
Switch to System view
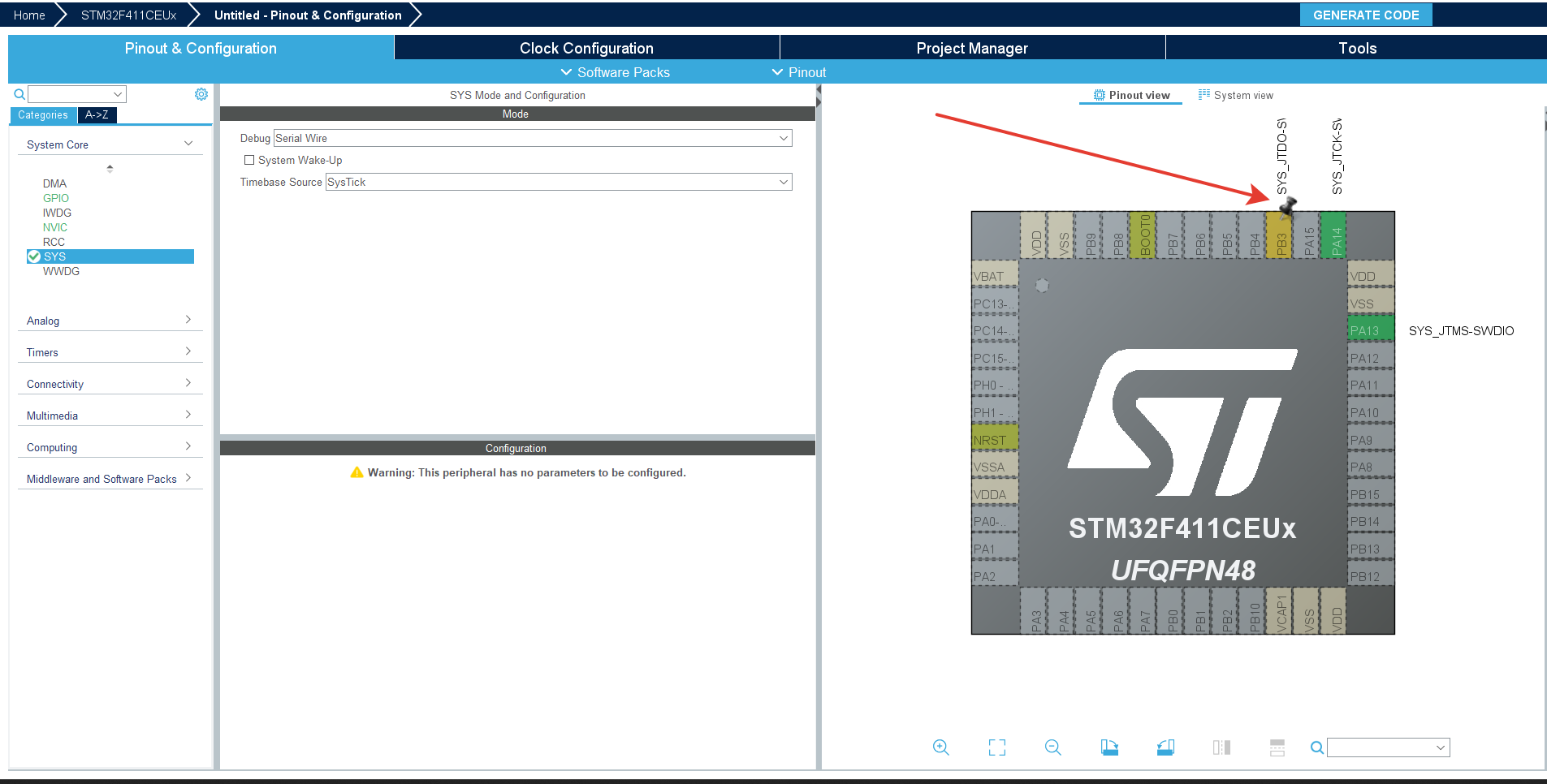pos(1236,96)
